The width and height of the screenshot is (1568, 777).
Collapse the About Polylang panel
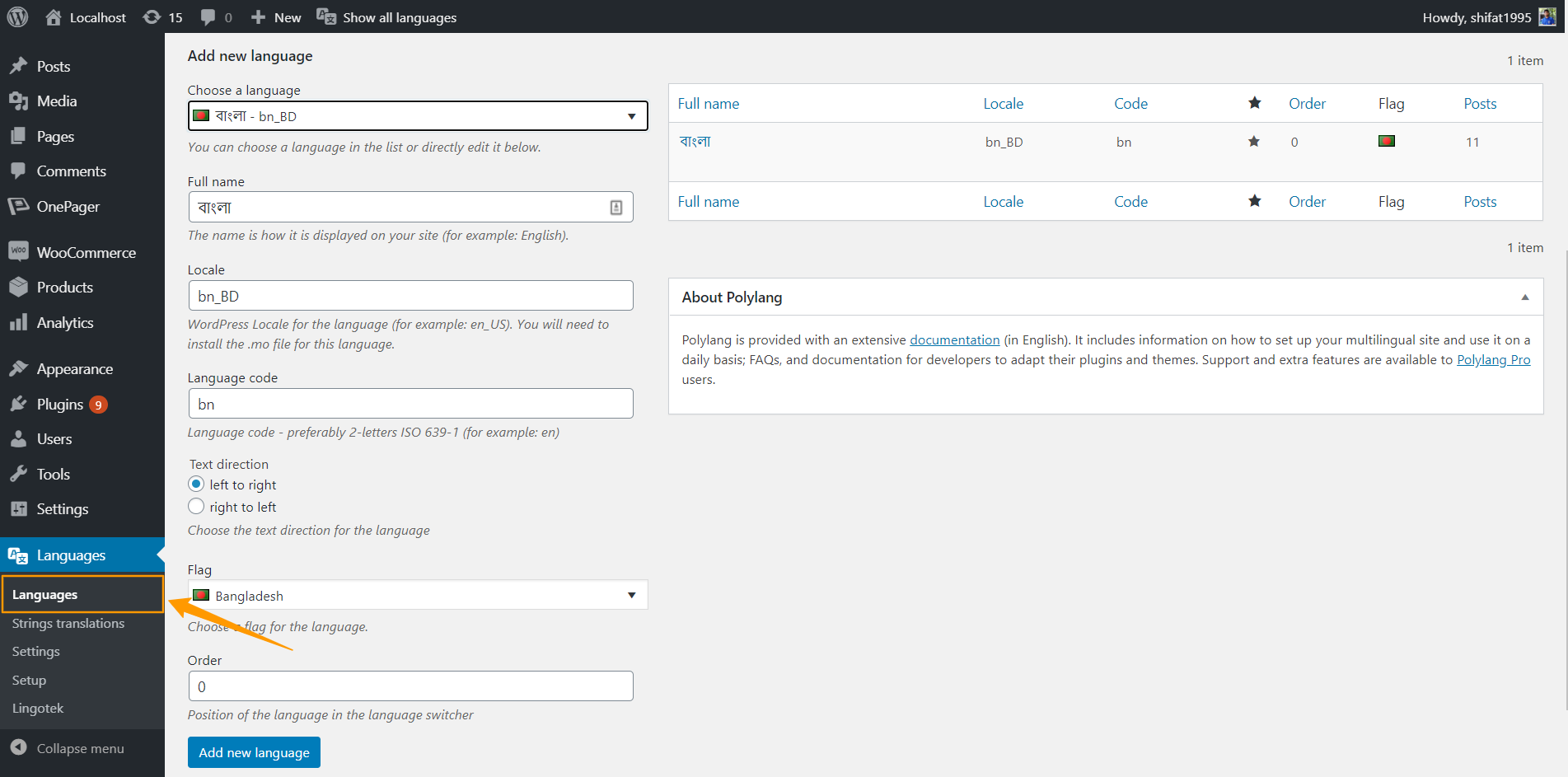click(1525, 297)
